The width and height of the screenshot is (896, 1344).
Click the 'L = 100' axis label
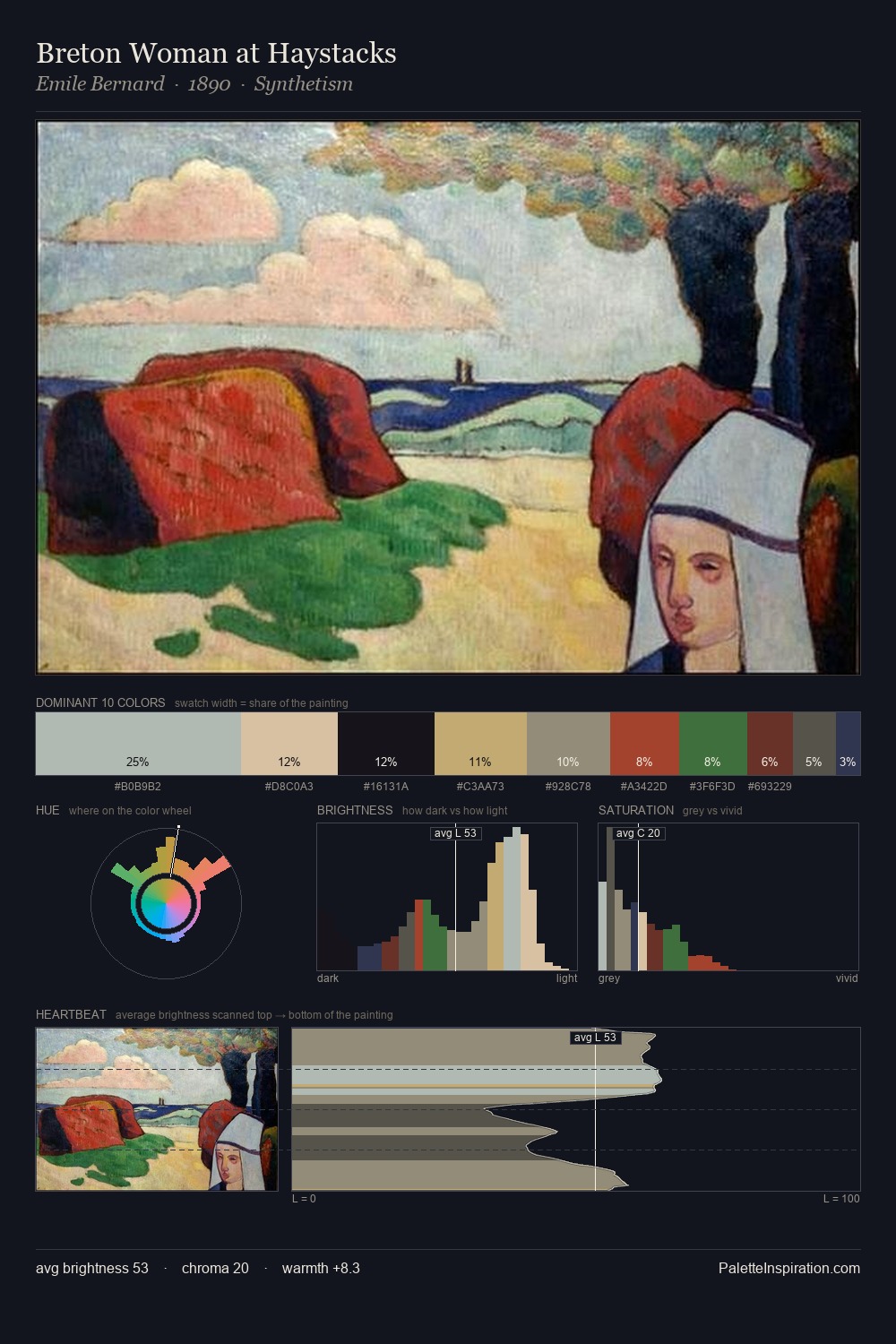(x=841, y=1199)
